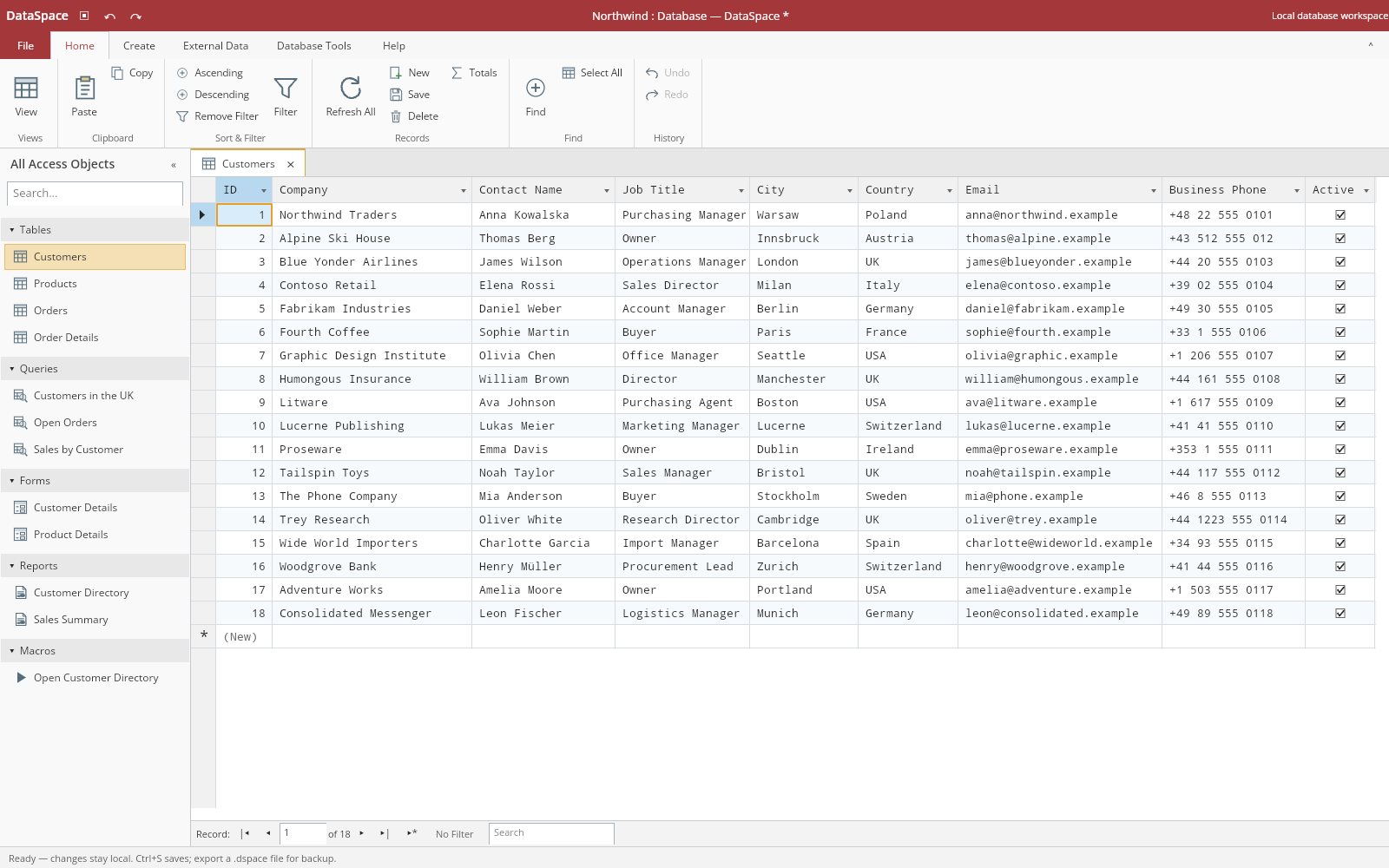Toggle Active checkbox for Woodgrove Bank
This screenshot has width=1389, height=868.
pos(1340,566)
